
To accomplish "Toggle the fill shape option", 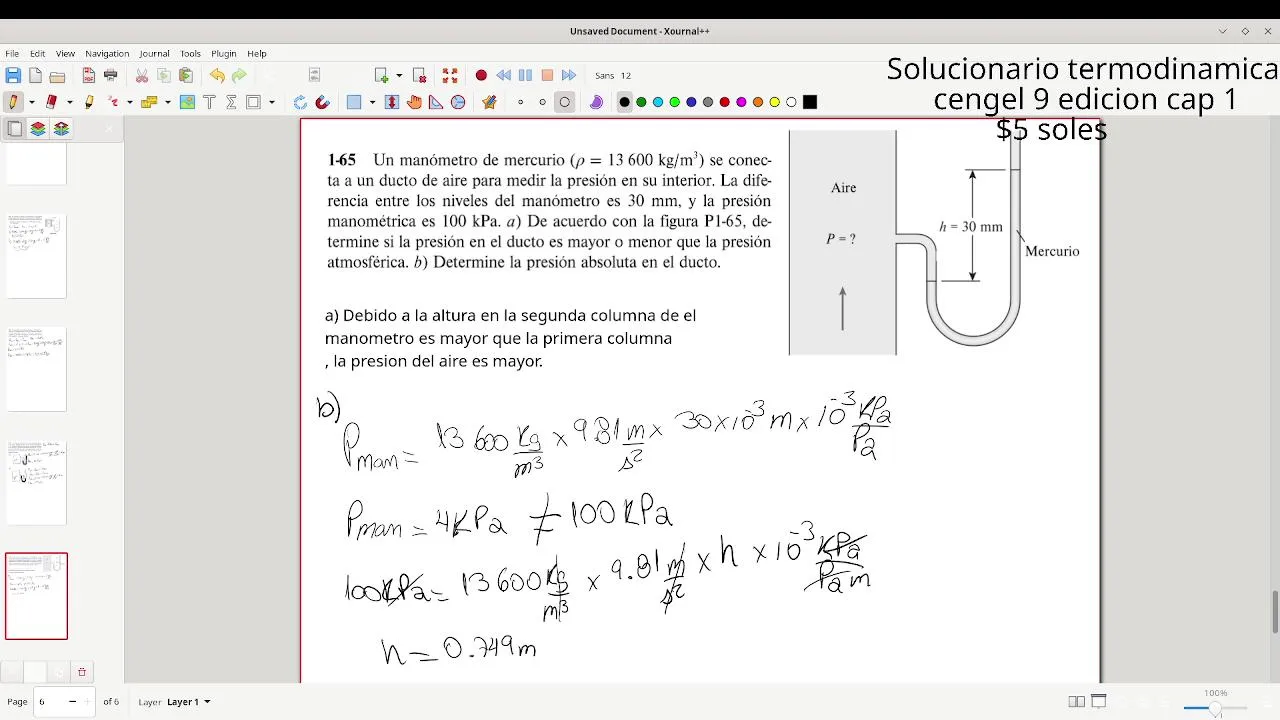I will point(596,102).
